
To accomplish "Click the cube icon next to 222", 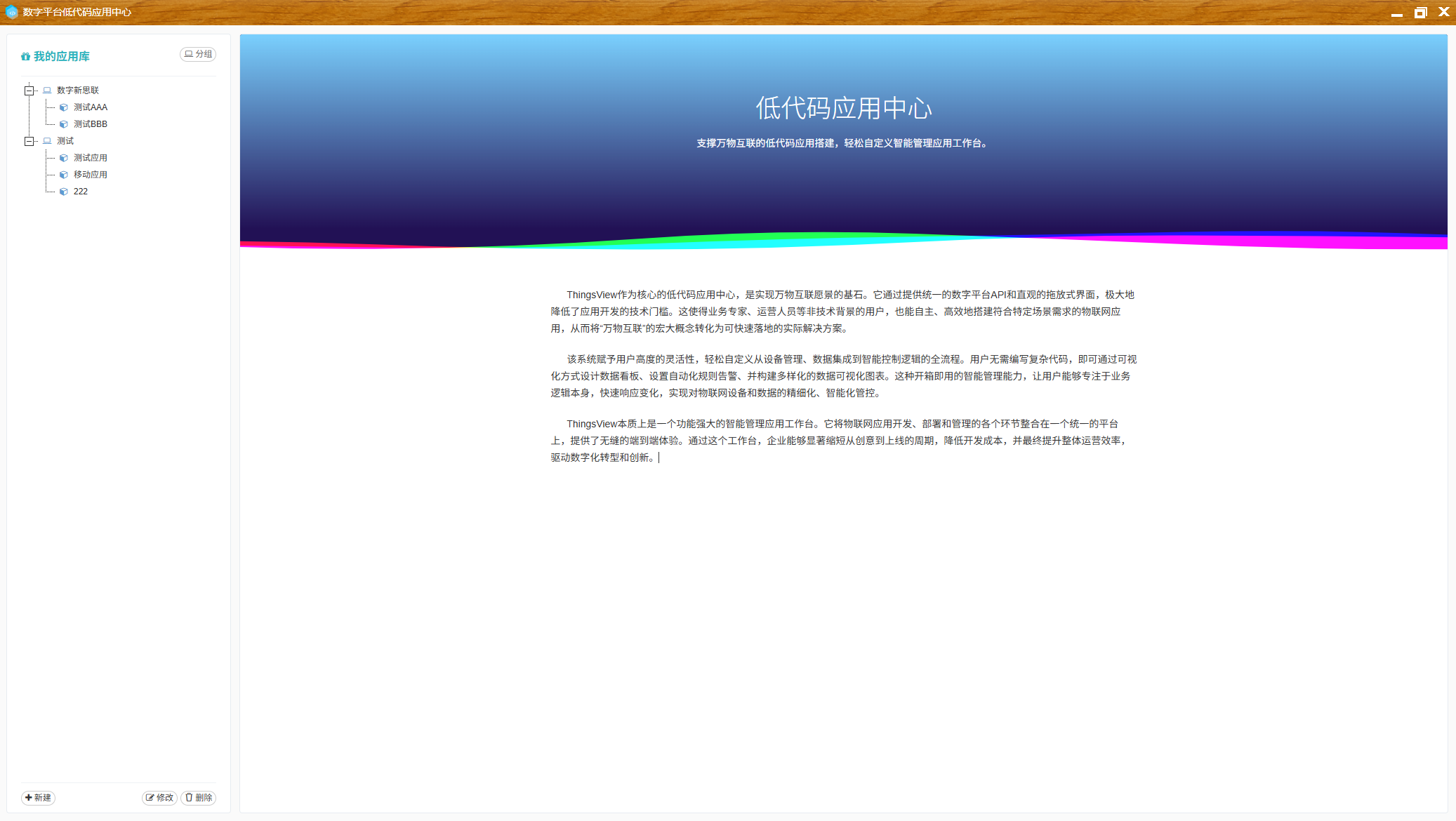I will 64,192.
